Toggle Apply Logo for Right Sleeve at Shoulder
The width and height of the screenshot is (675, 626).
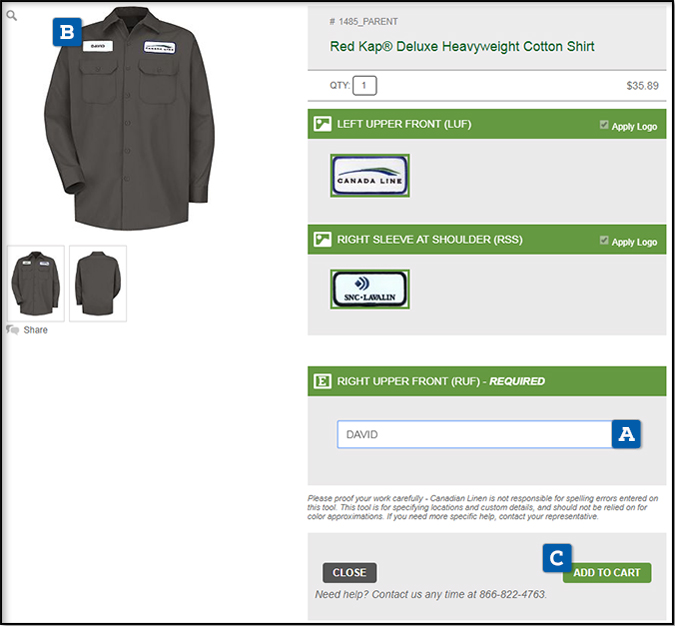point(604,240)
